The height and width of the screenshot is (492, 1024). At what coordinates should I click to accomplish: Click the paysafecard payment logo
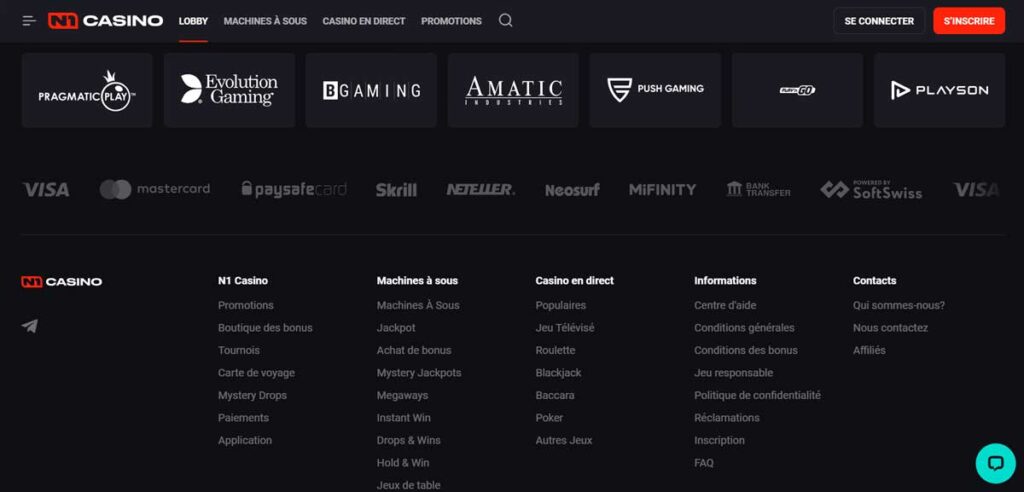point(294,189)
